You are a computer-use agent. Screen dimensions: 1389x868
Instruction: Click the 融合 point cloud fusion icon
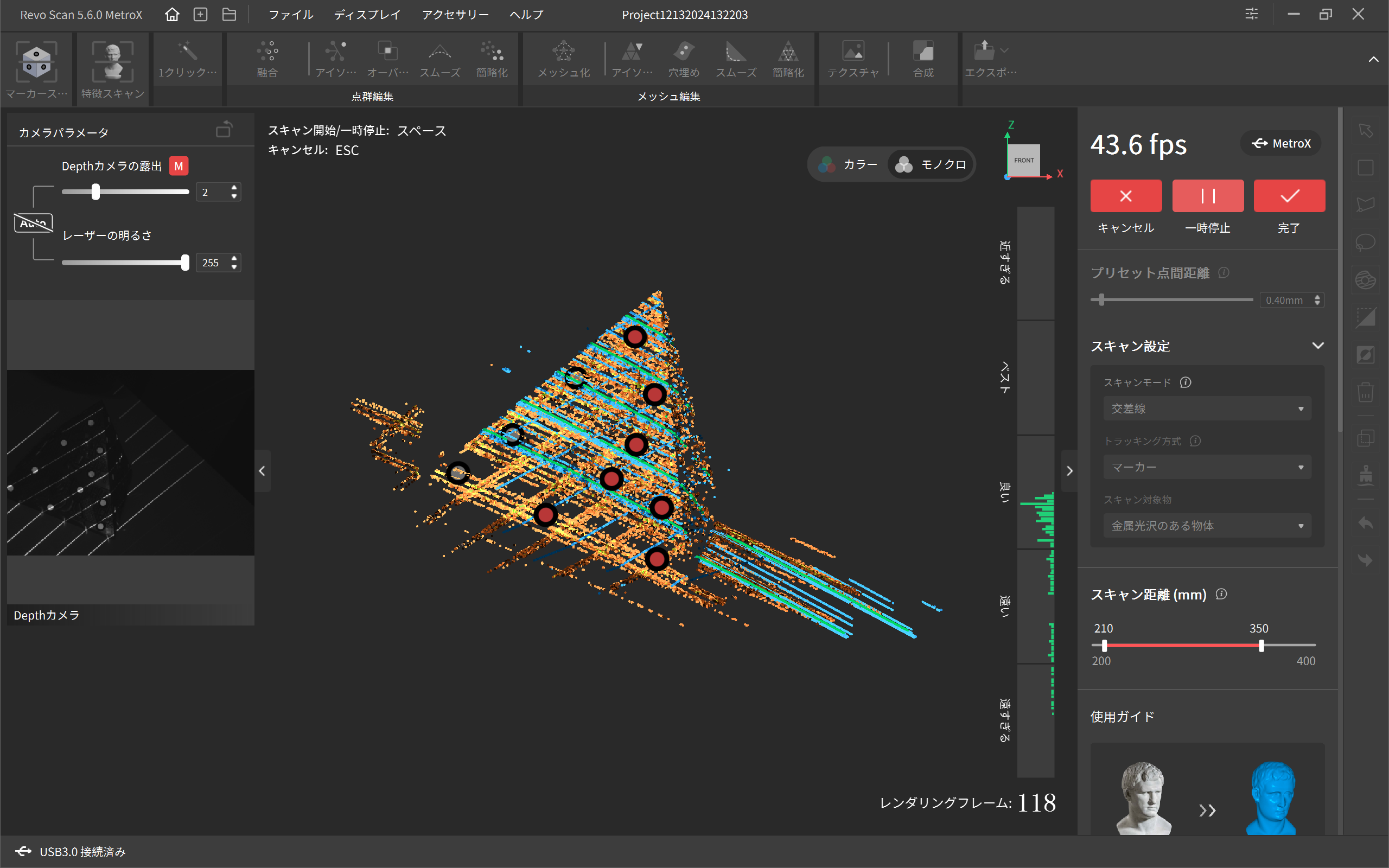coord(267,59)
